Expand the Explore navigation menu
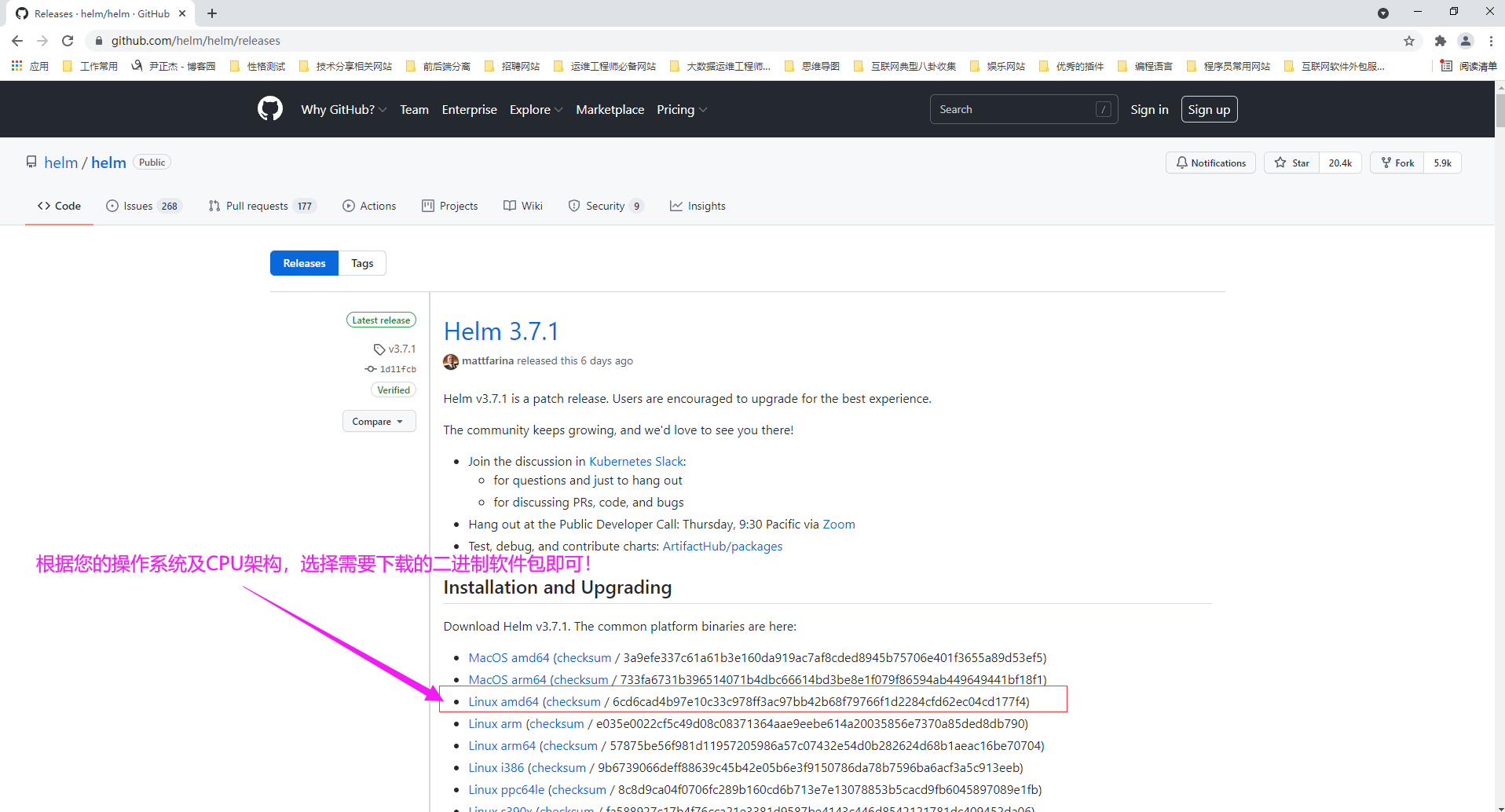Viewport: 1505px width, 812px height. point(536,109)
